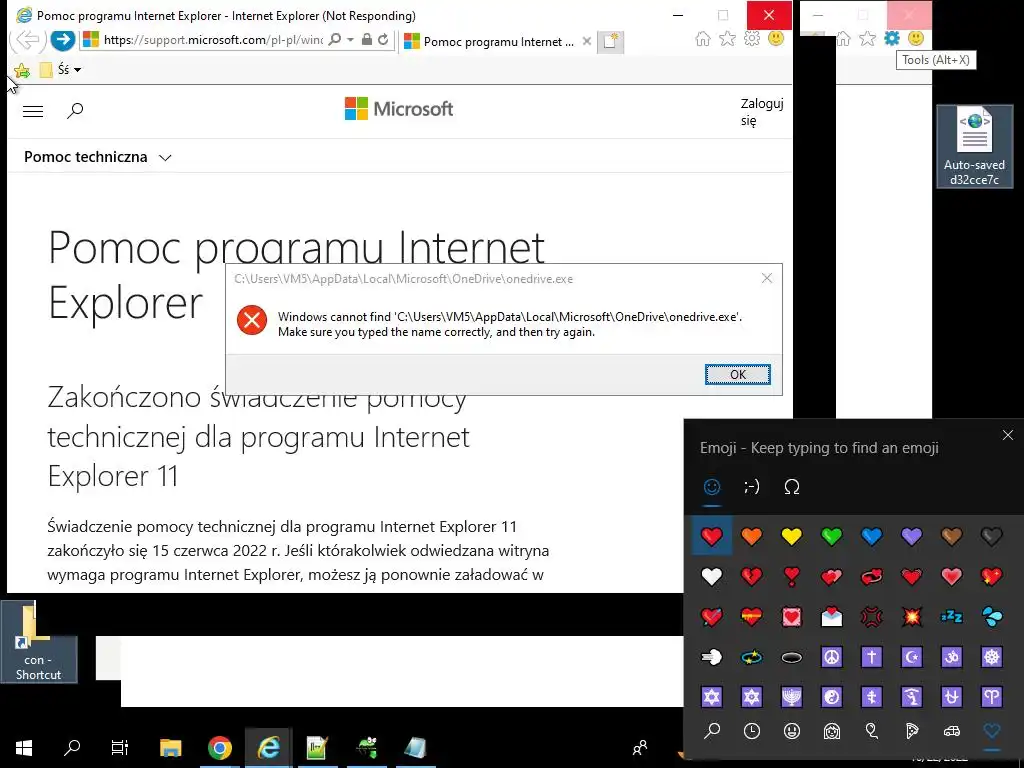Open the Windows Start menu

pos(24,748)
